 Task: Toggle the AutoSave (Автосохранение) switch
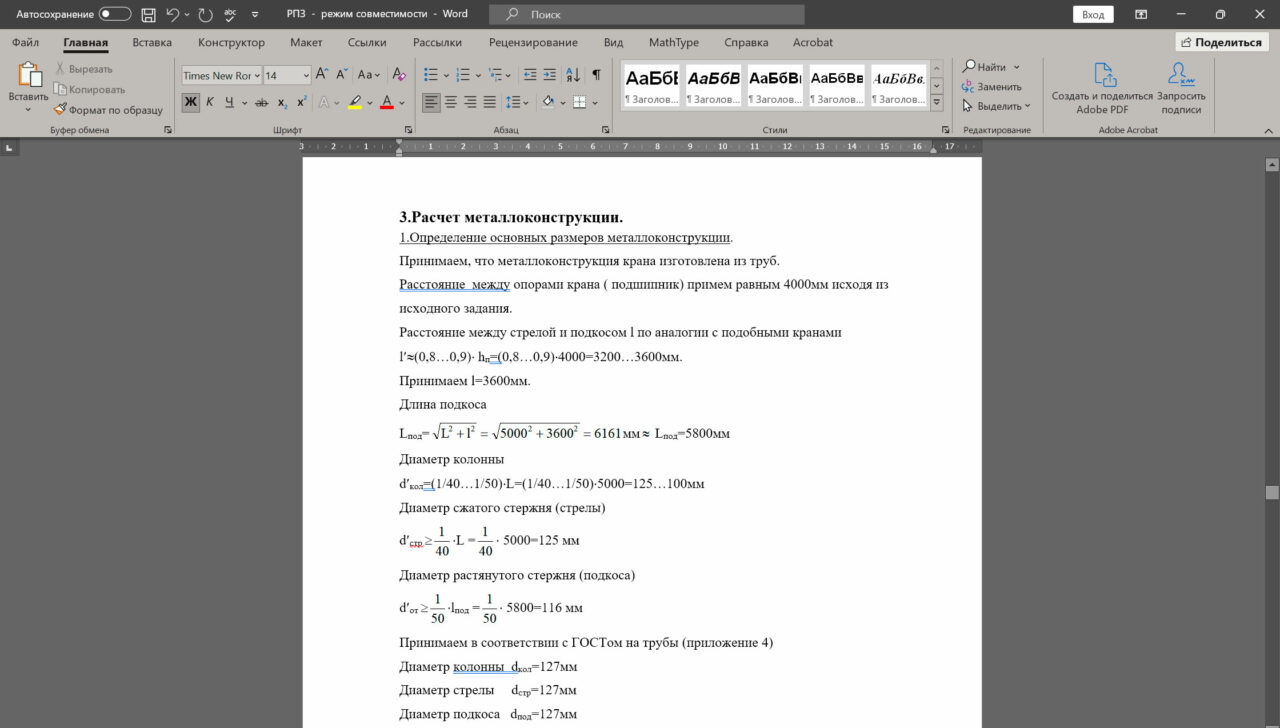(115, 15)
